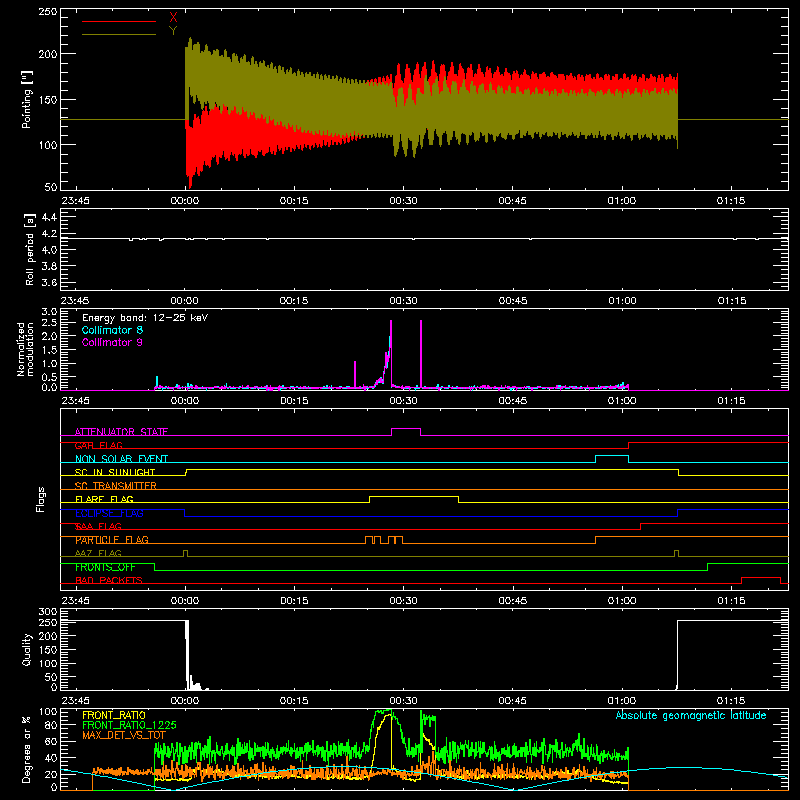
Task: Click the green FRONT_RATIO_1225 legend entry
Action: click(129, 726)
